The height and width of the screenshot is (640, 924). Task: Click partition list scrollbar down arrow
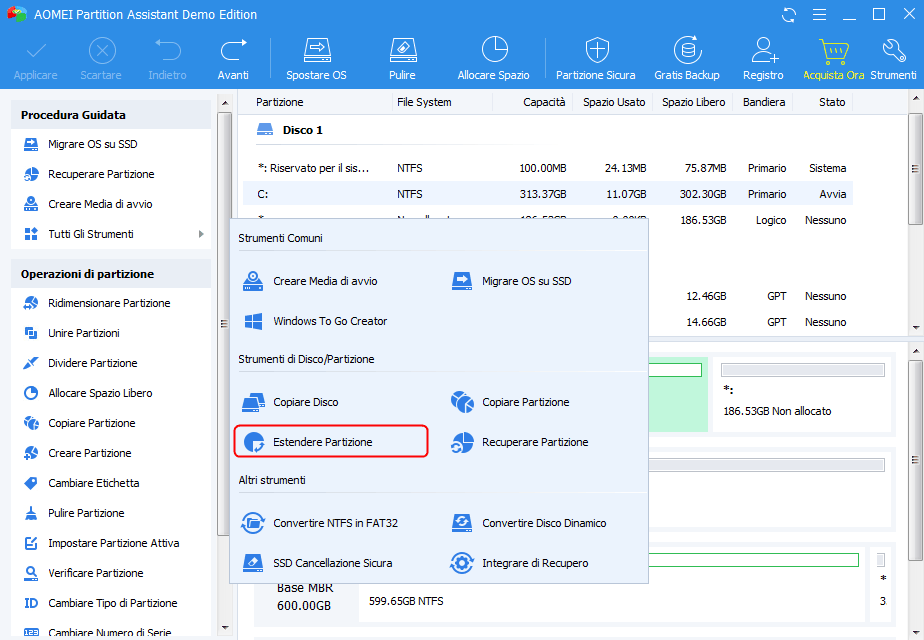click(x=916, y=328)
